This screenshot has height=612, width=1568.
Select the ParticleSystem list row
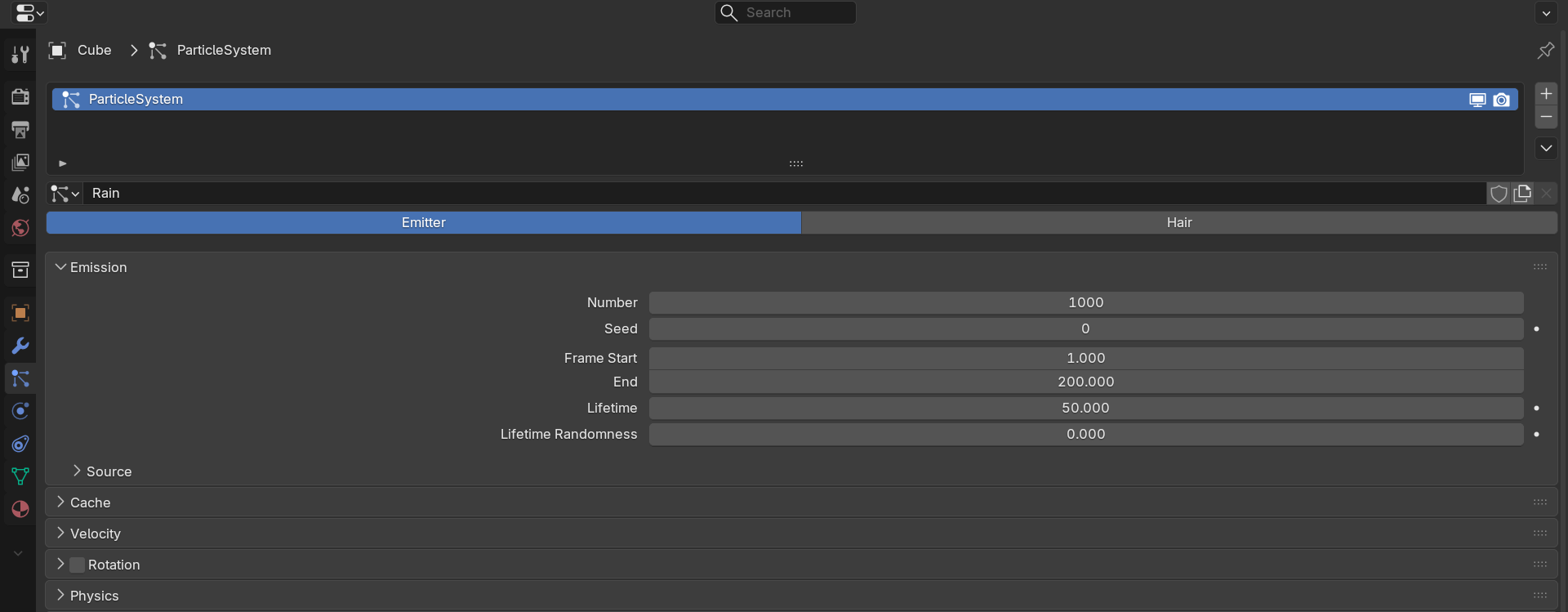pos(785,100)
